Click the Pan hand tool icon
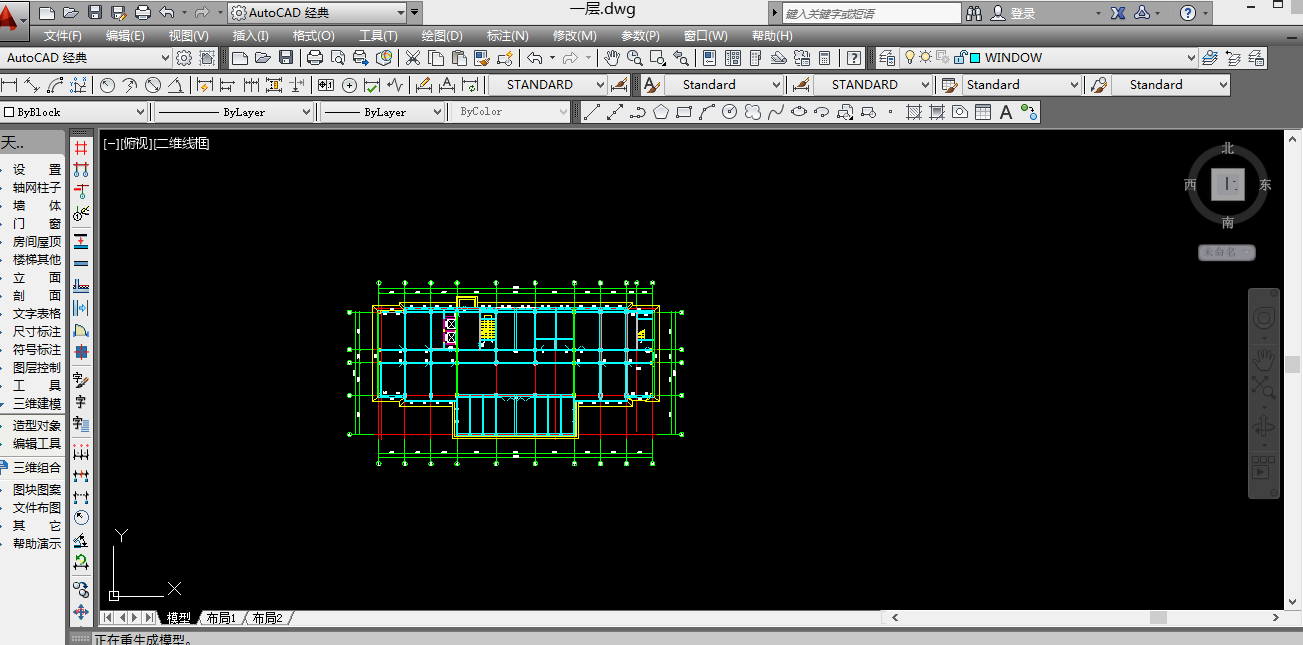 pos(612,58)
